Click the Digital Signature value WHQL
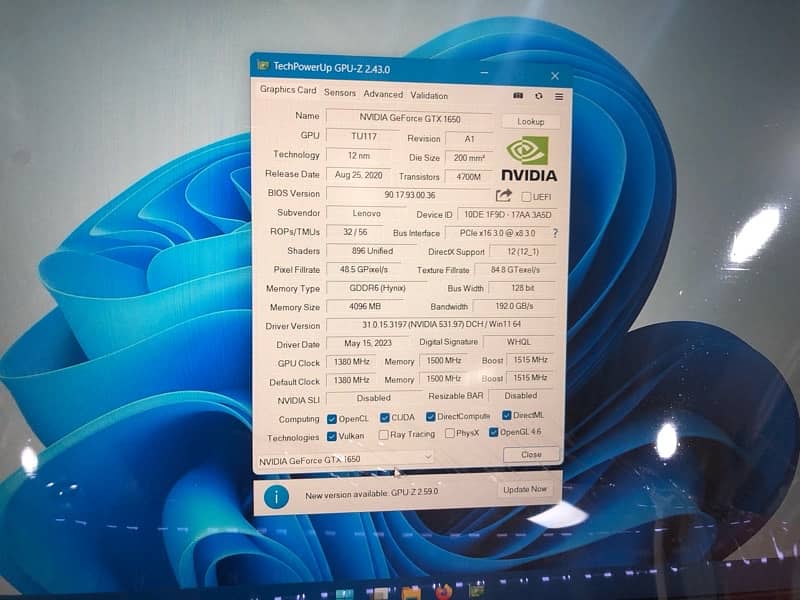The width and height of the screenshot is (800, 600). (x=519, y=342)
